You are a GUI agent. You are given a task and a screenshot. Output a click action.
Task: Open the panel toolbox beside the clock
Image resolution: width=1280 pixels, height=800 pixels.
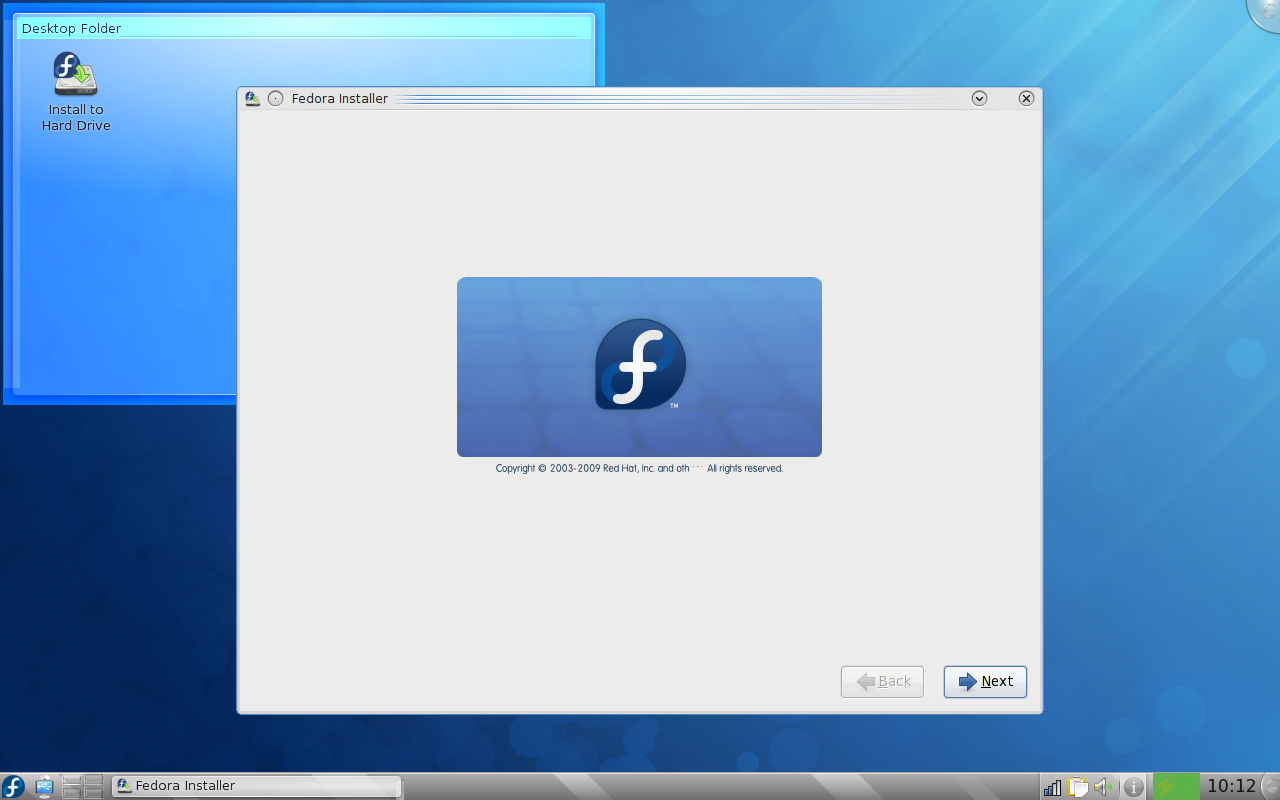1271,786
